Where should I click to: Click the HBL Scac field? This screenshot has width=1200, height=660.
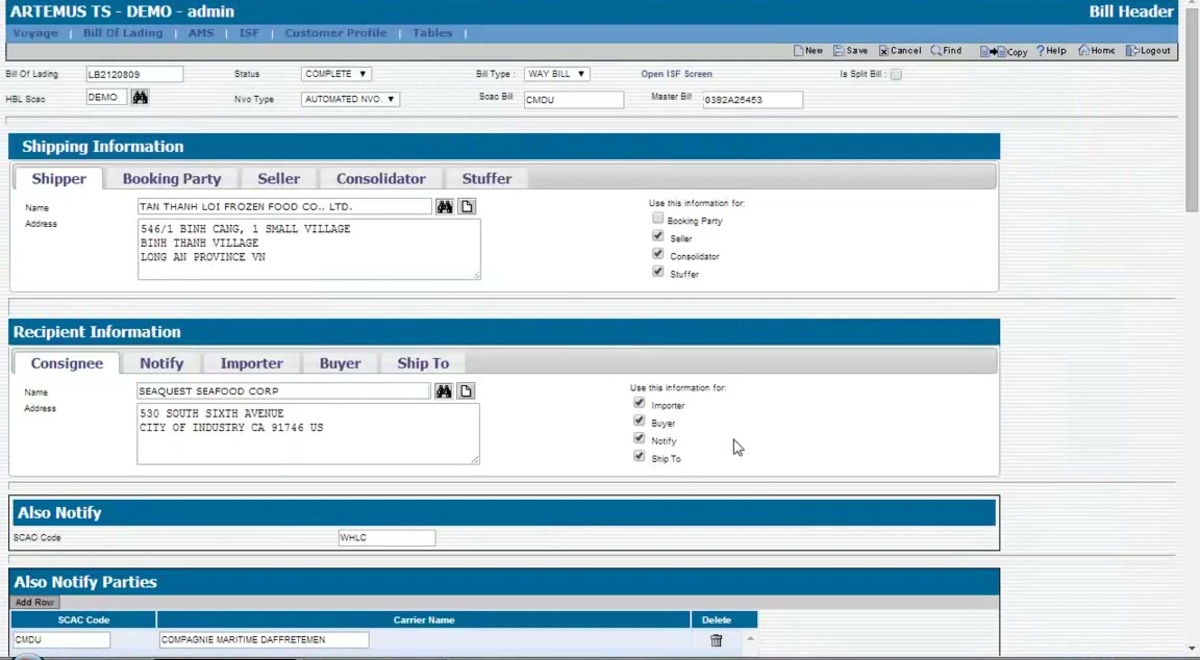[106, 98]
